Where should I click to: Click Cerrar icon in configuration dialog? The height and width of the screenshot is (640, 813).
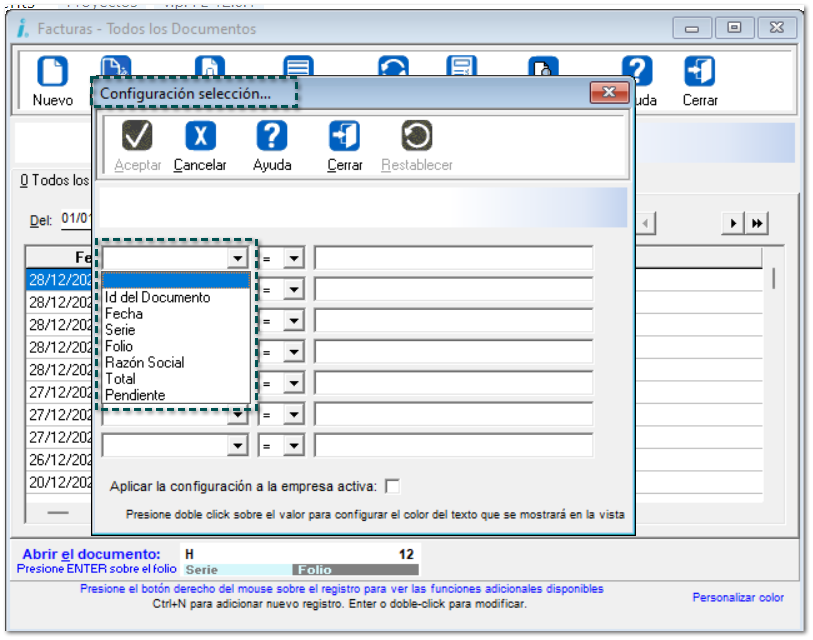tap(345, 136)
